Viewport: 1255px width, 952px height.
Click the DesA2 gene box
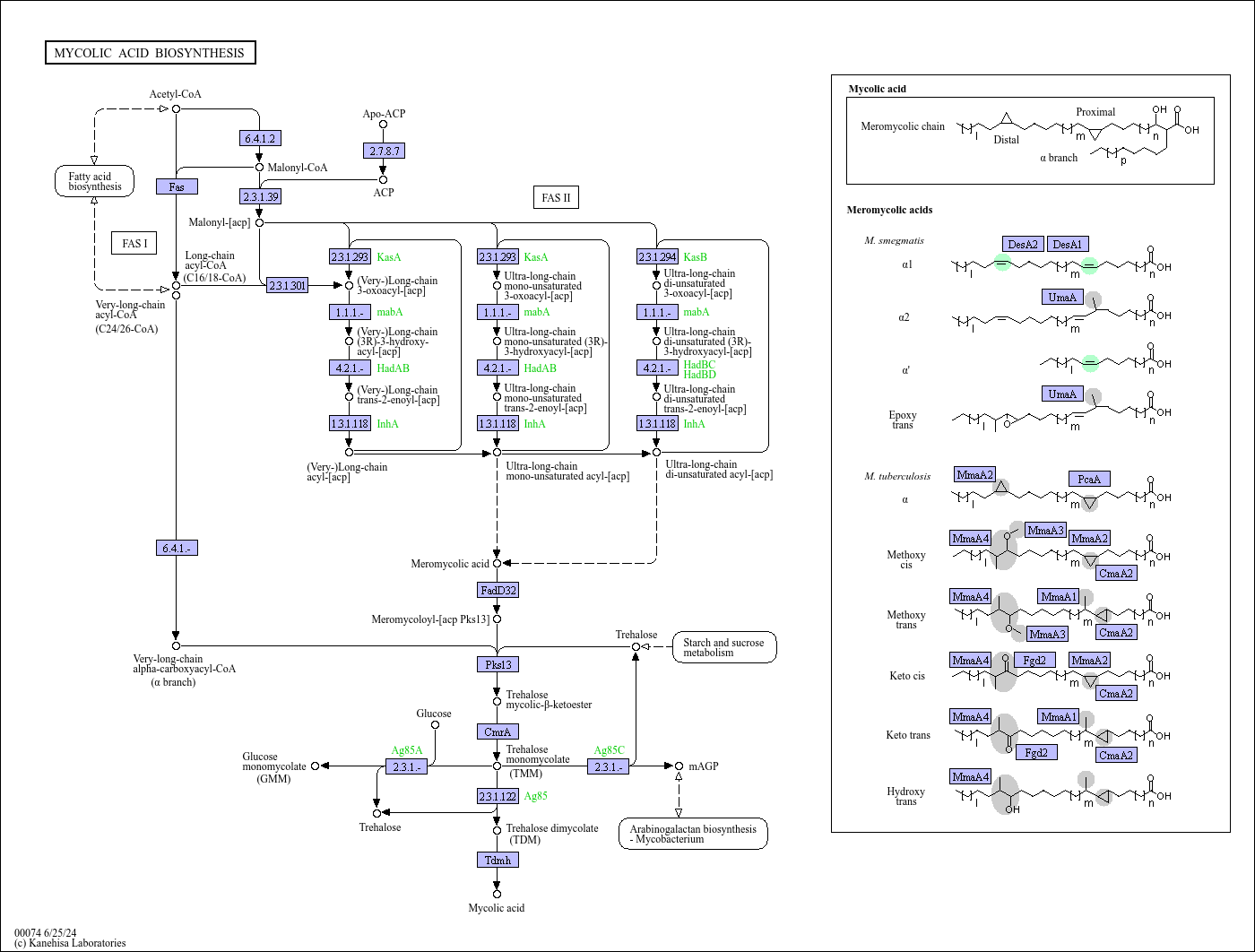(x=1023, y=243)
